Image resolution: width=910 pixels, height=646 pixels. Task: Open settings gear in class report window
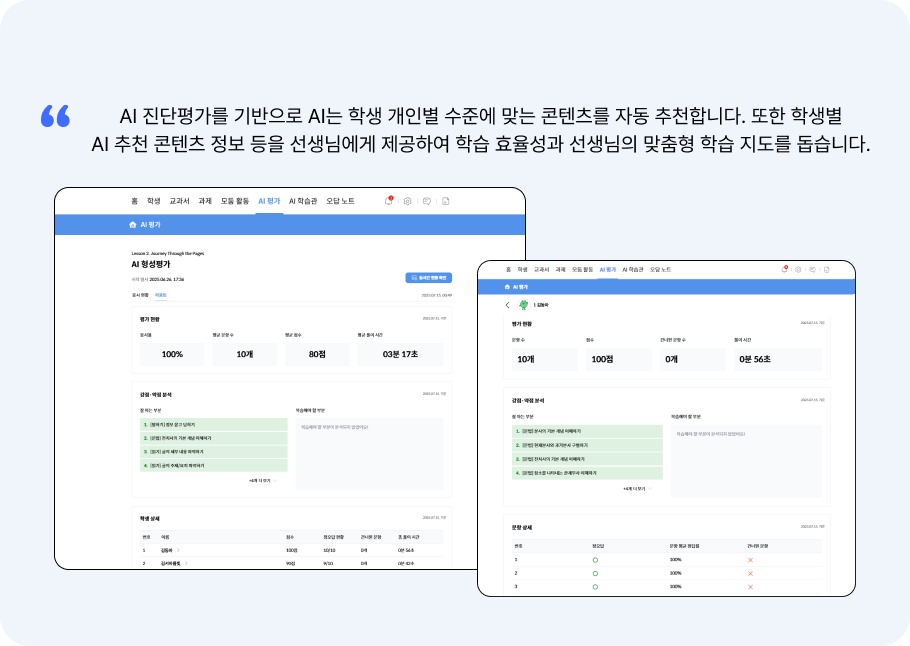(x=407, y=201)
